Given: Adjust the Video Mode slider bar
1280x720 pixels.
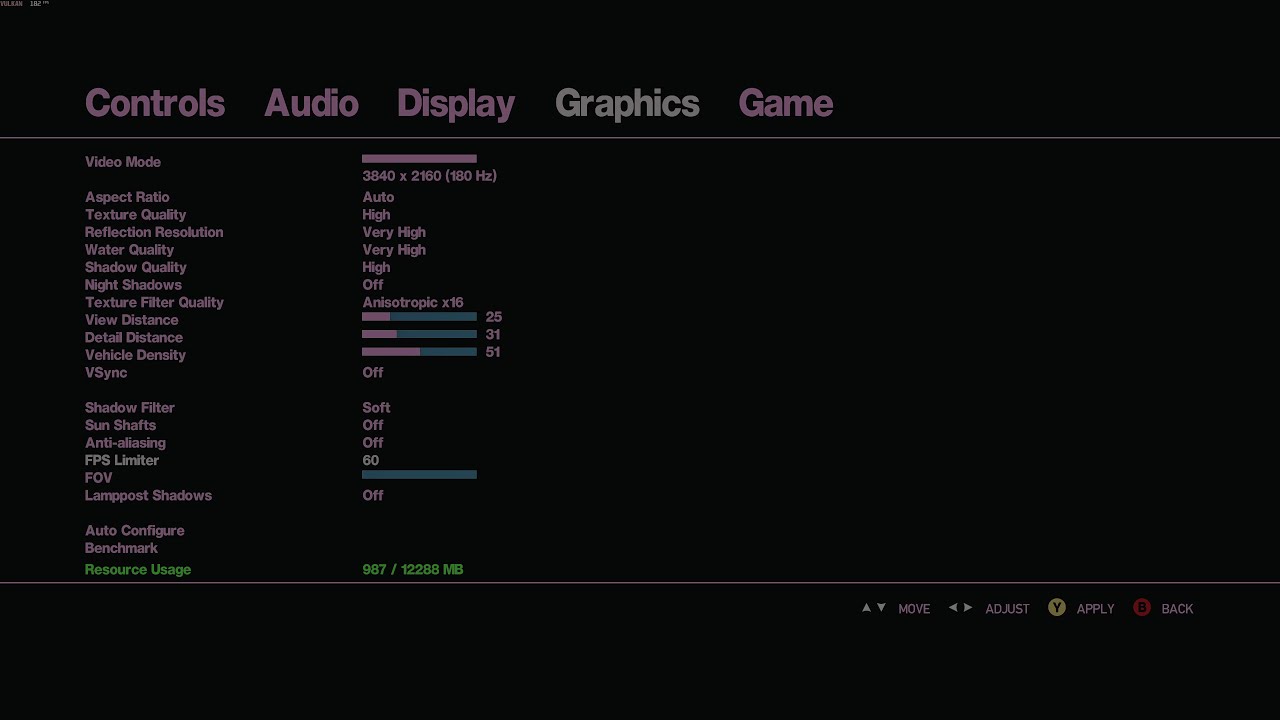Looking at the screenshot, I should [419, 158].
